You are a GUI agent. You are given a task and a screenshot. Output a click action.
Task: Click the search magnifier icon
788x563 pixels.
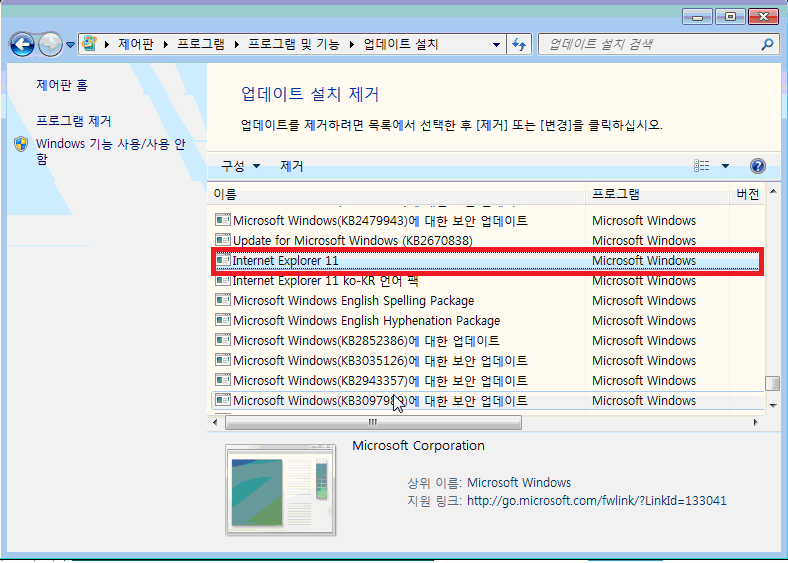[767, 44]
